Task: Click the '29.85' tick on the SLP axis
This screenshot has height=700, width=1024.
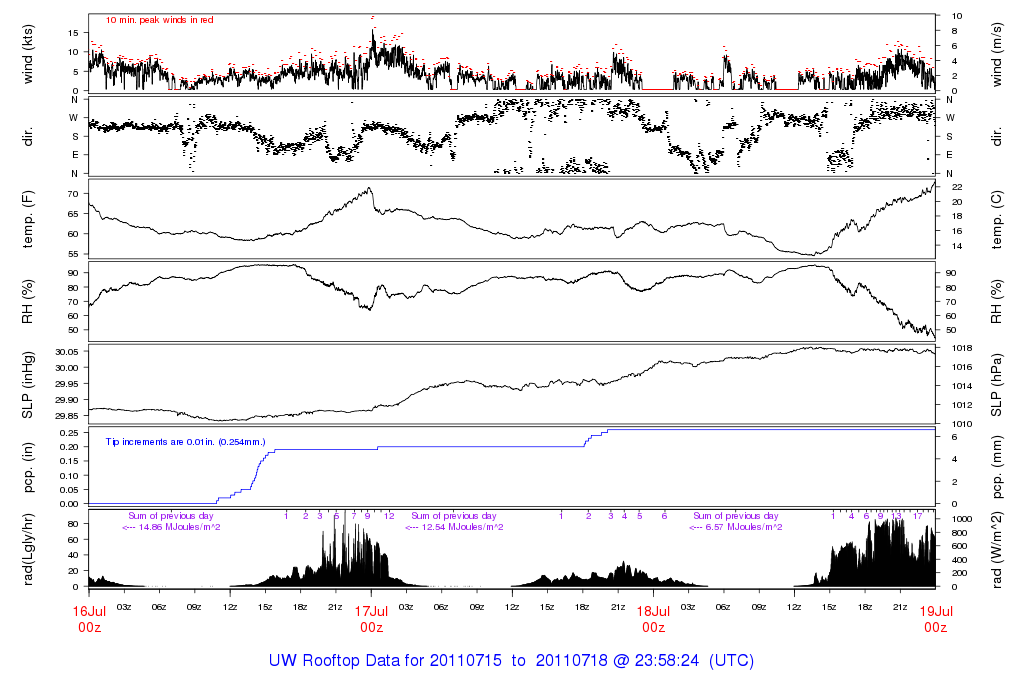Action: (x=67, y=416)
